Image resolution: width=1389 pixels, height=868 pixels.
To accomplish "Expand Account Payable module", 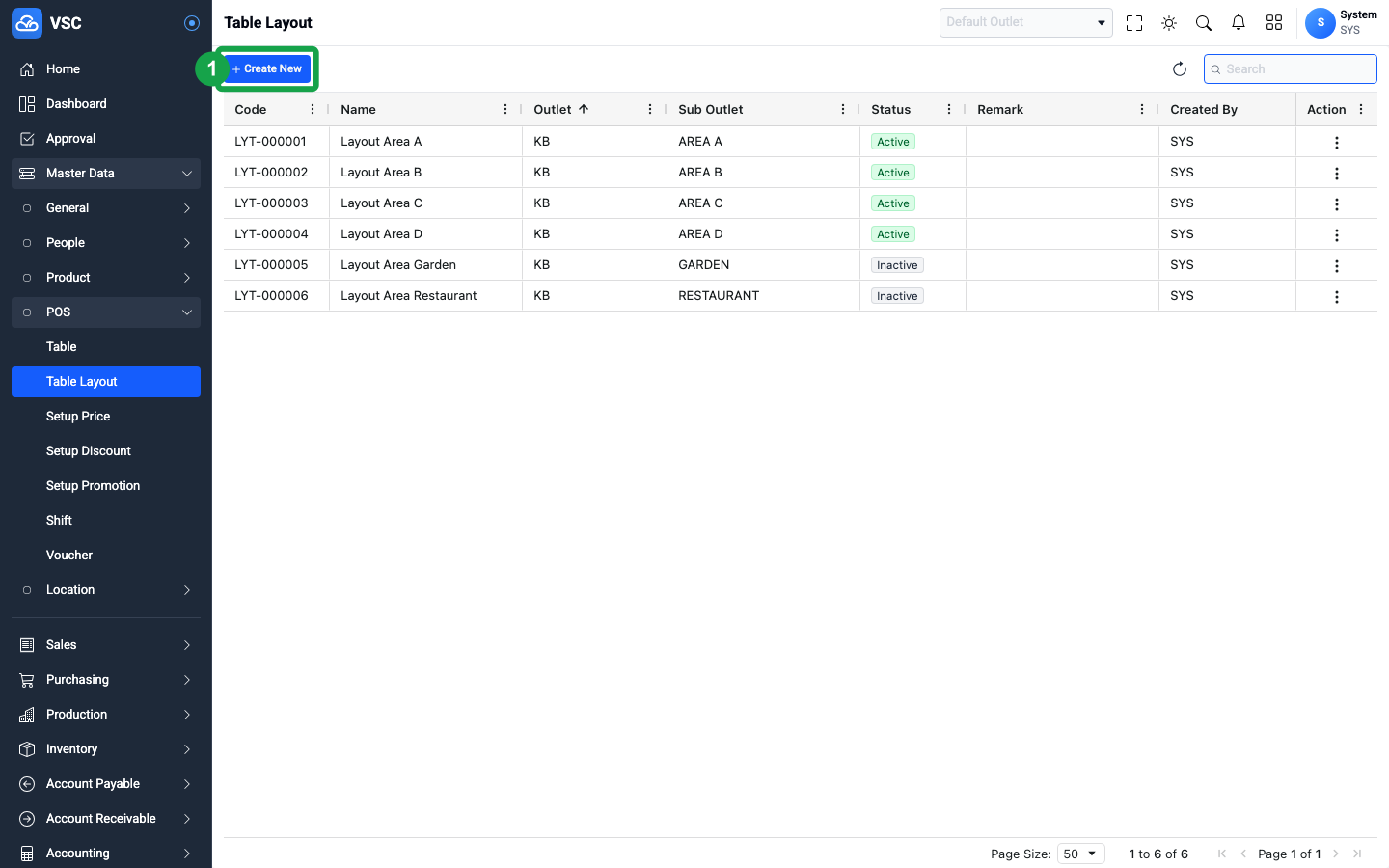I will (106, 784).
